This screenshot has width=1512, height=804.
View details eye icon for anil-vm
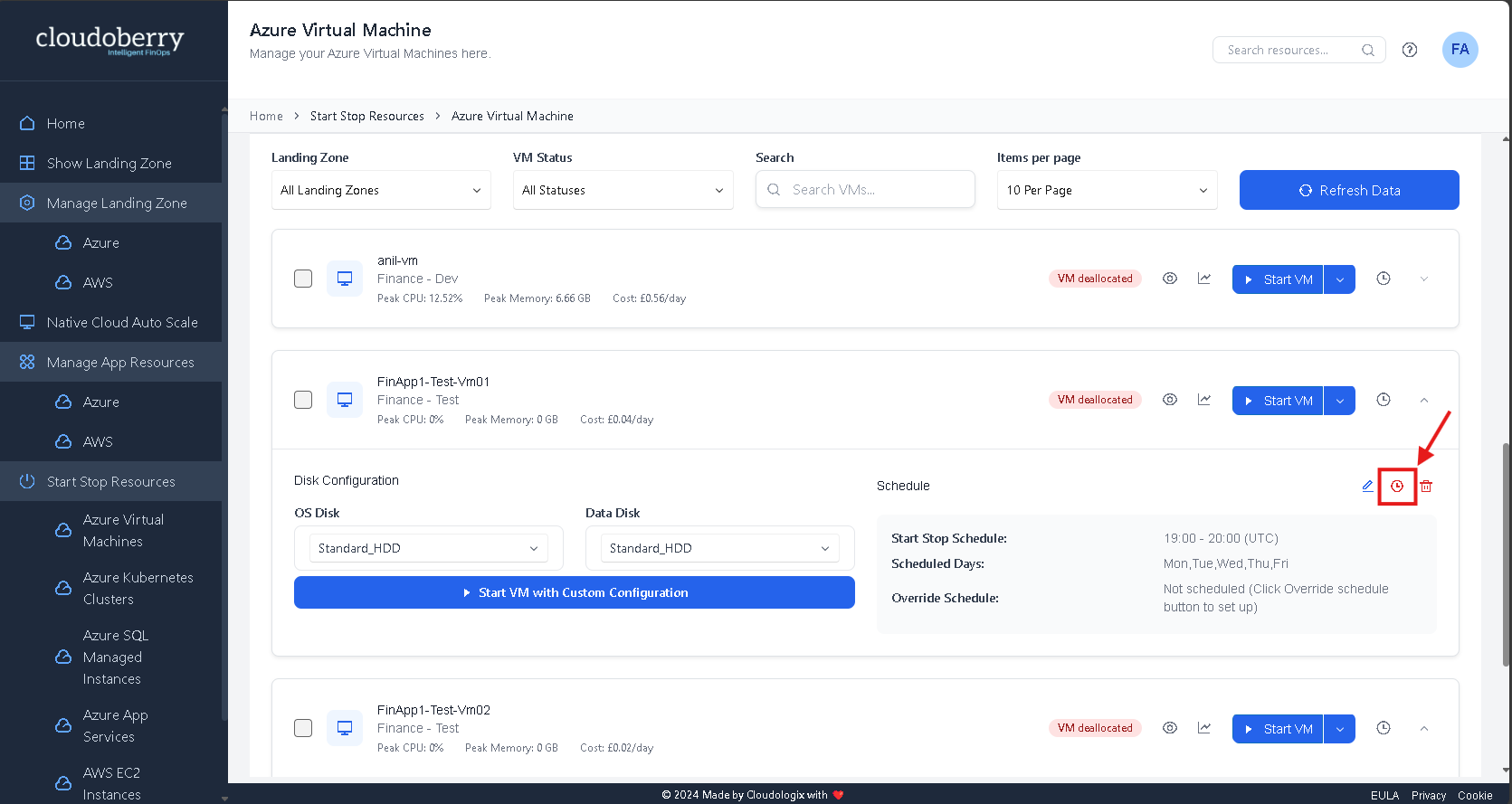click(1170, 279)
